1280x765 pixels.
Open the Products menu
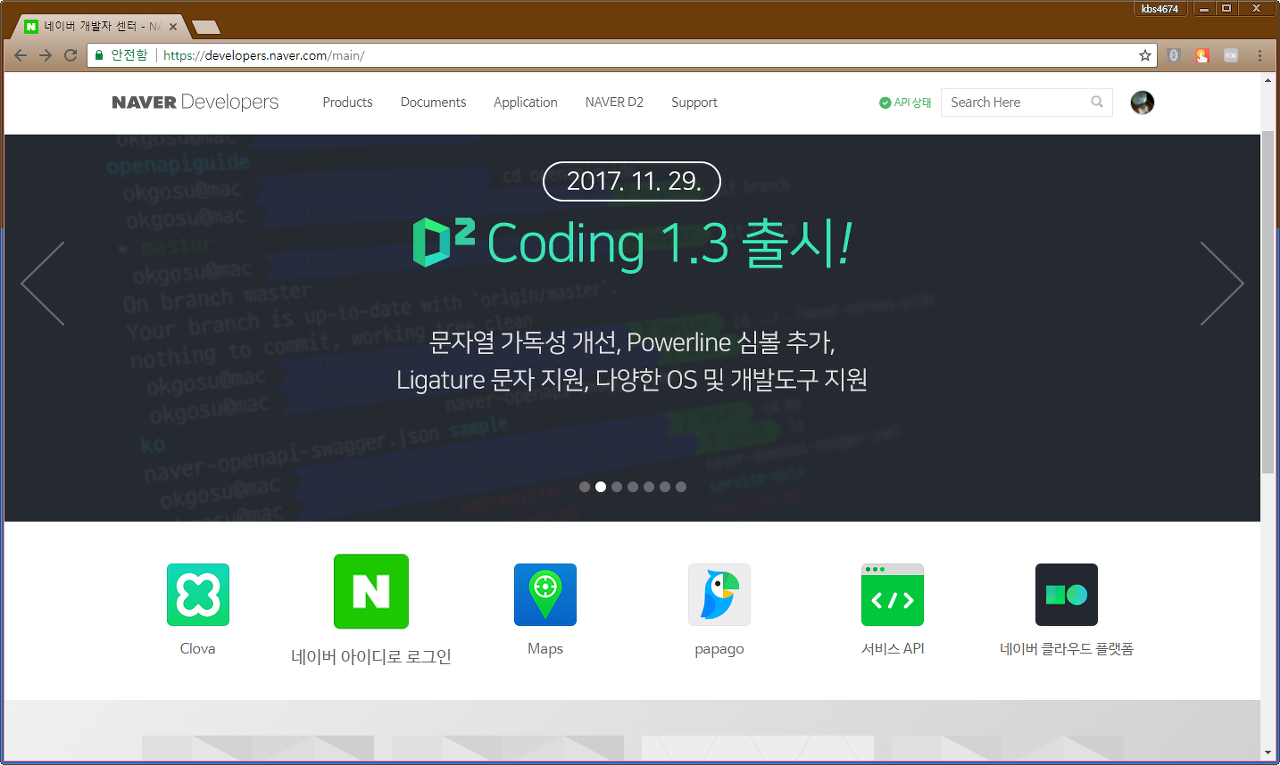coord(347,102)
